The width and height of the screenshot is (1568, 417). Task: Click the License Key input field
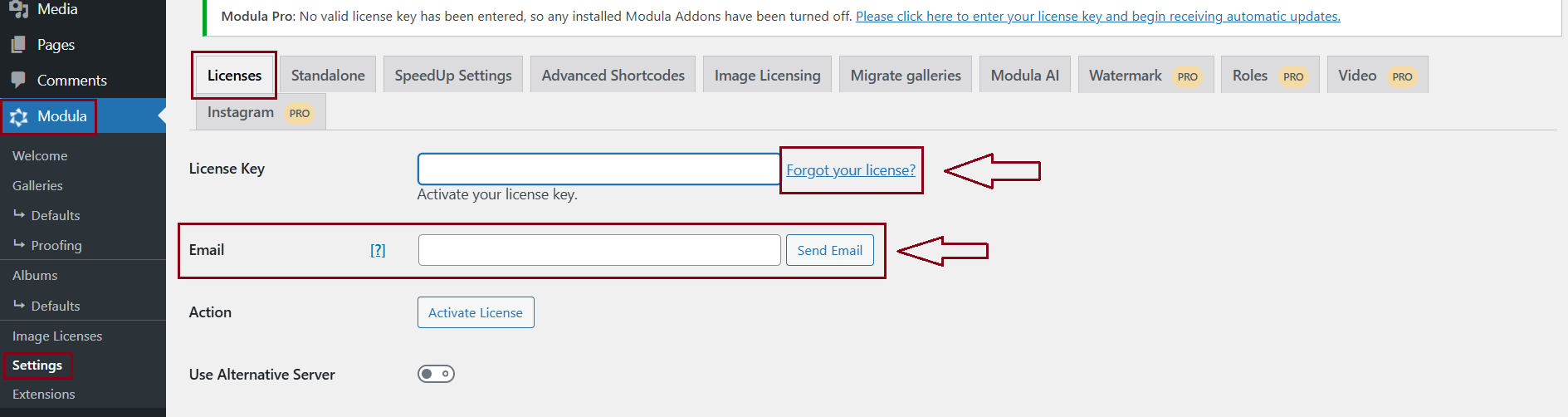pyautogui.click(x=598, y=169)
